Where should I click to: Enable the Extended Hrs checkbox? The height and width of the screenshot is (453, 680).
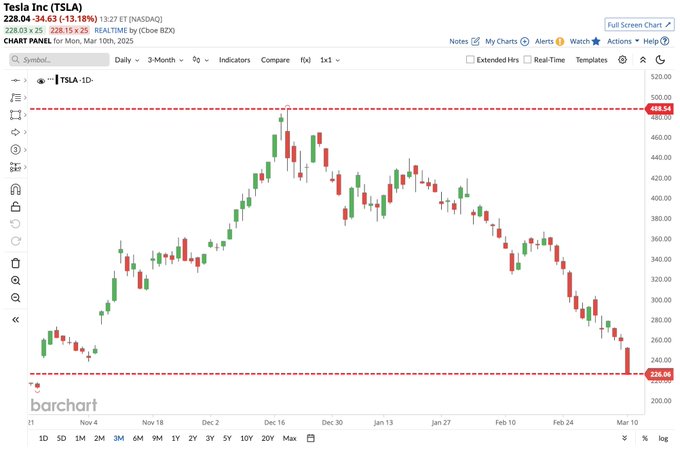point(470,59)
